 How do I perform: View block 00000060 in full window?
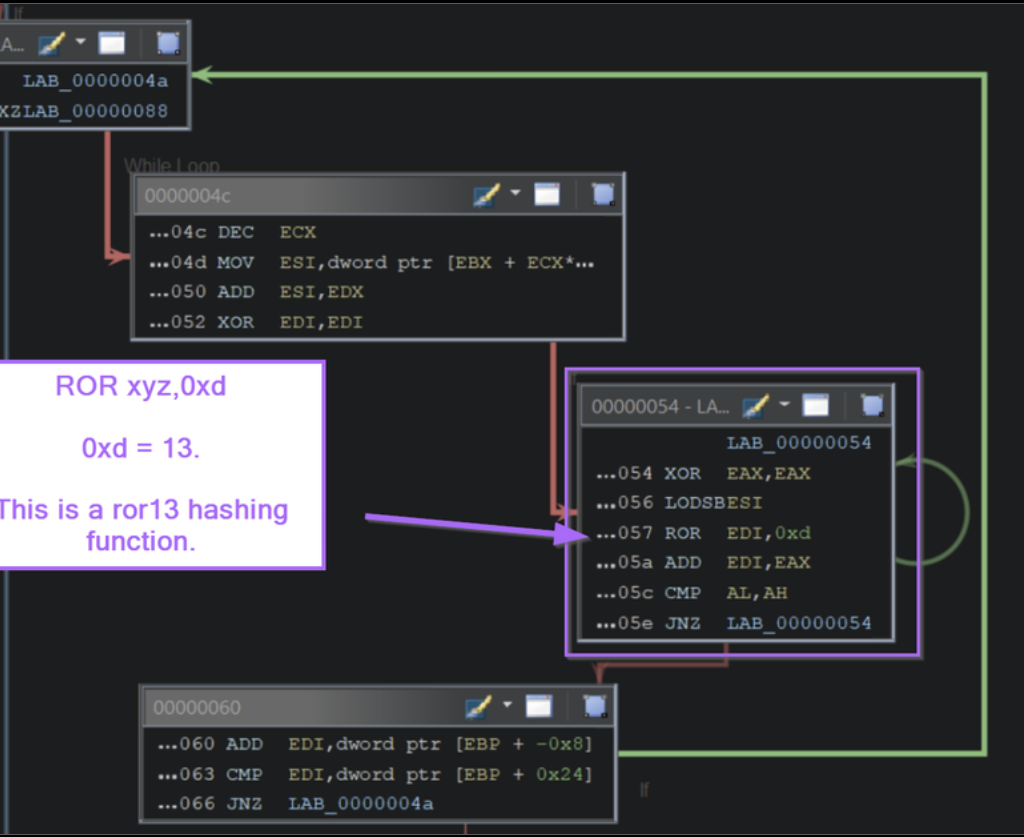coord(539,706)
